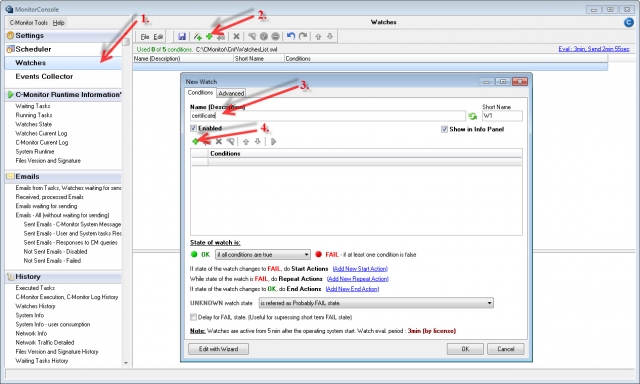The image size is (640, 384).
Task: Click the gray checkmark enable icon
Action: click(264, 36)
